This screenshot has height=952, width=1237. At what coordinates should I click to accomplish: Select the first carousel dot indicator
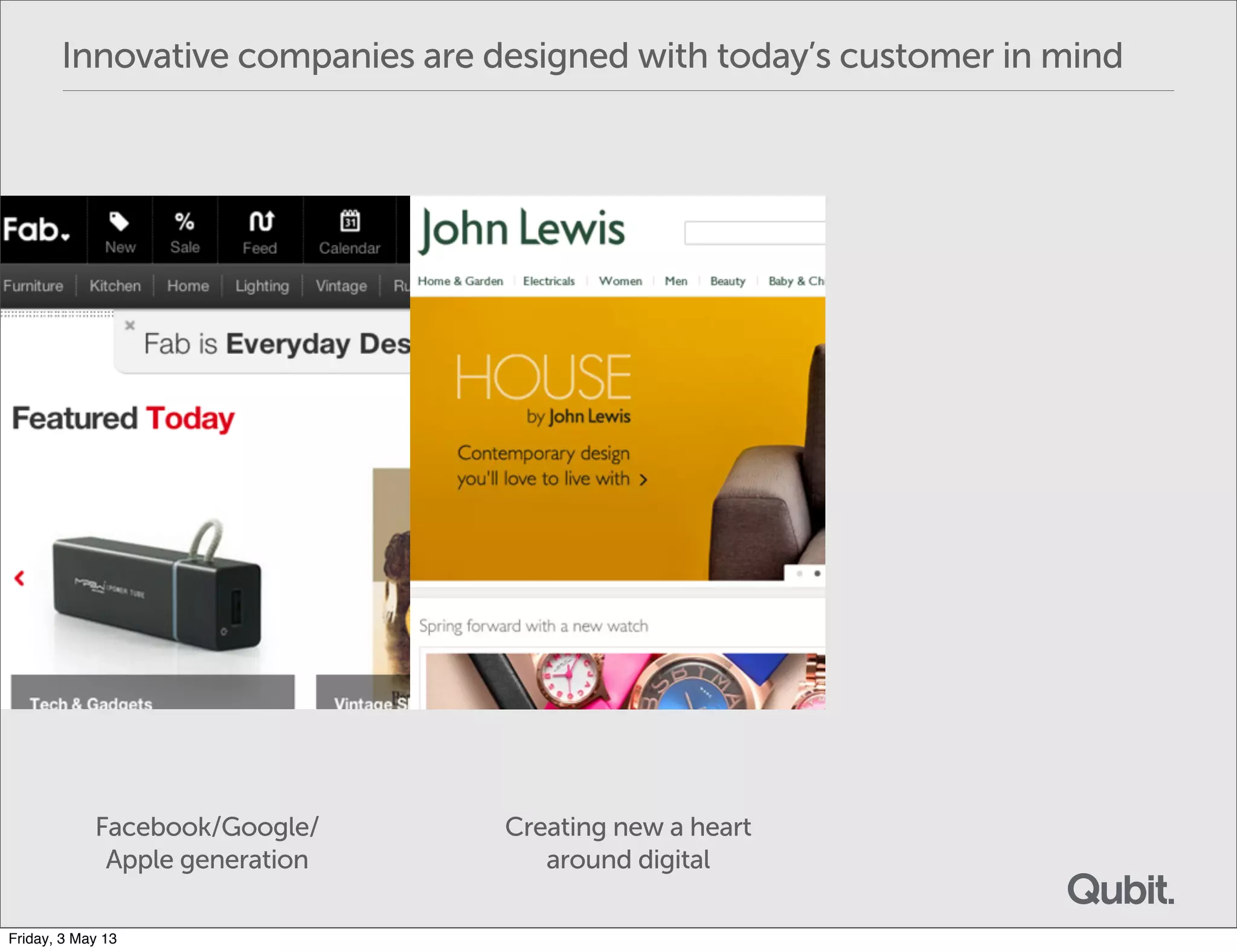tap(799, 573)
